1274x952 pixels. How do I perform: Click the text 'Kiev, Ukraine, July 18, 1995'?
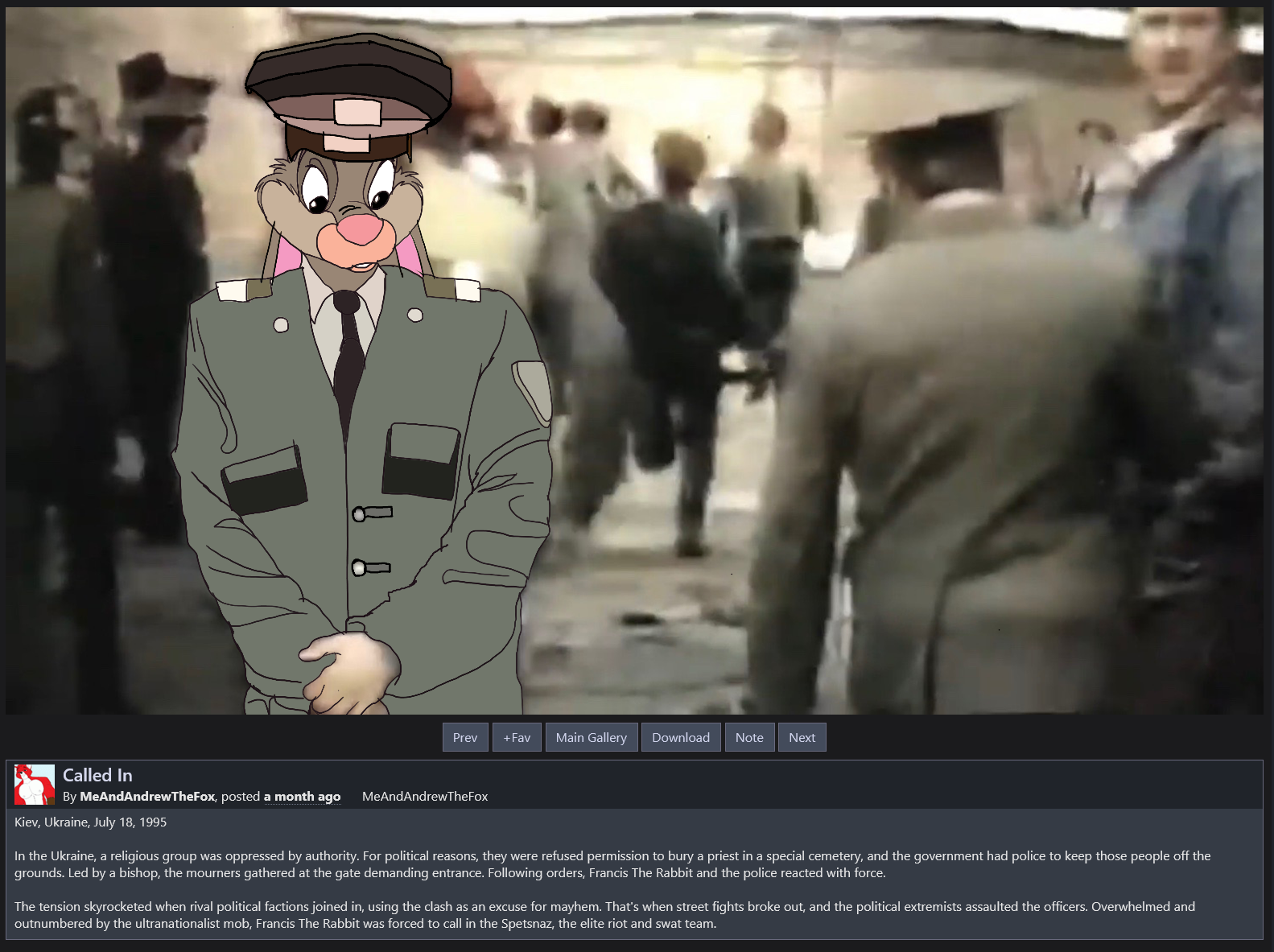[91, 822]
